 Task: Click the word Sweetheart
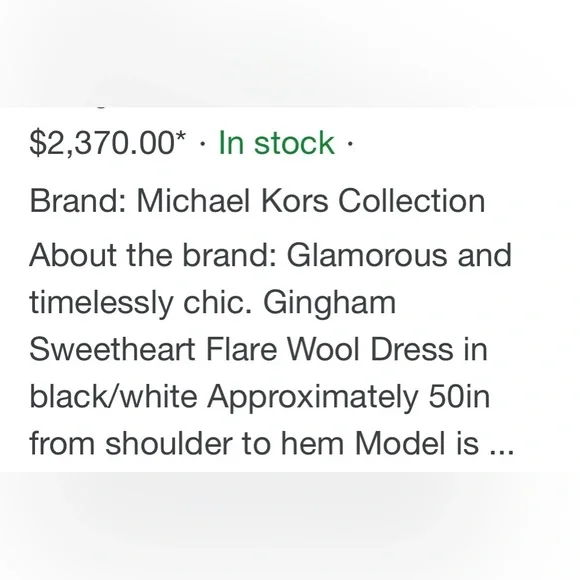[x=112, y=350]
